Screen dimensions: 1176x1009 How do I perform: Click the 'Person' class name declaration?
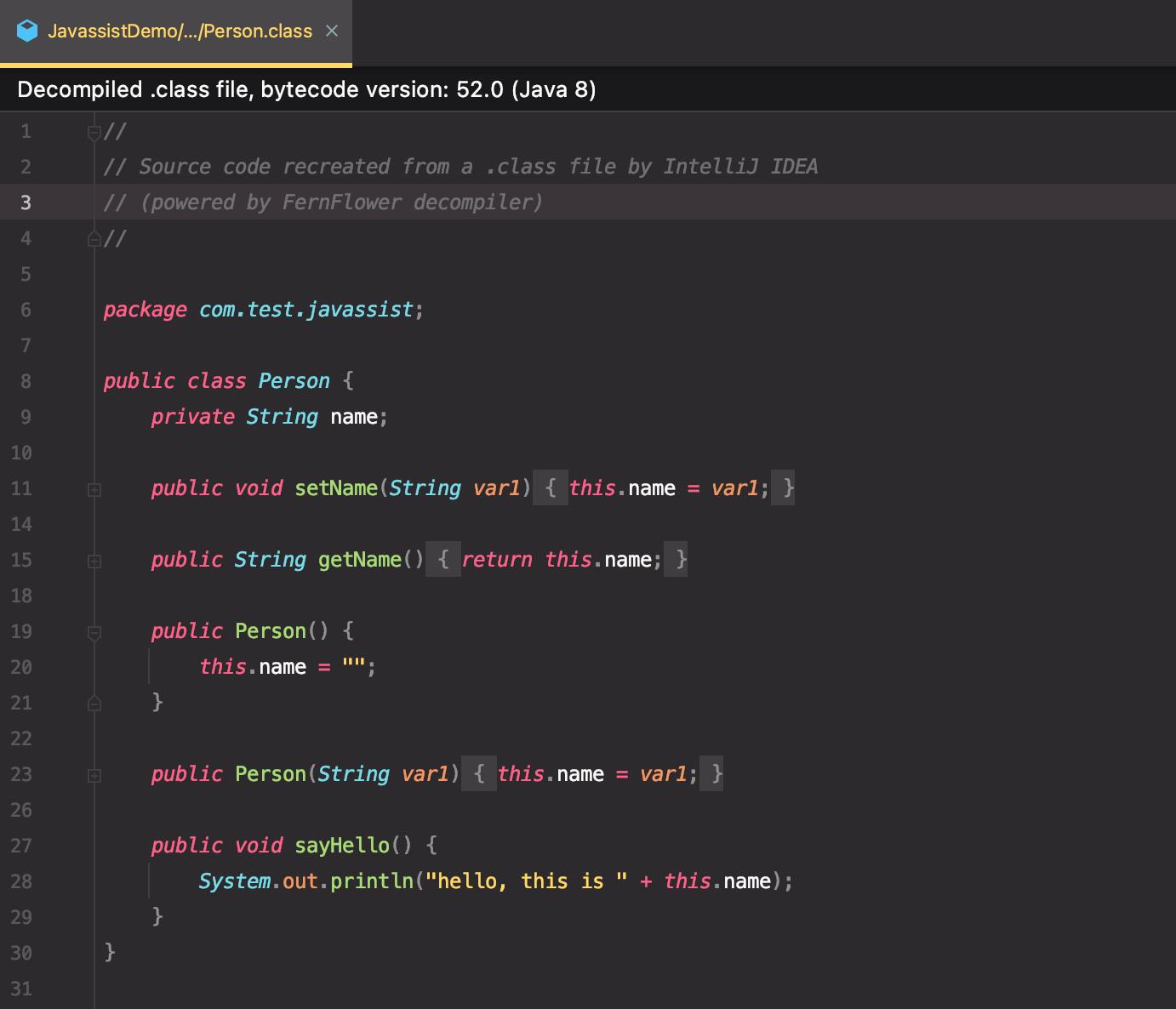tap(294, 381)
